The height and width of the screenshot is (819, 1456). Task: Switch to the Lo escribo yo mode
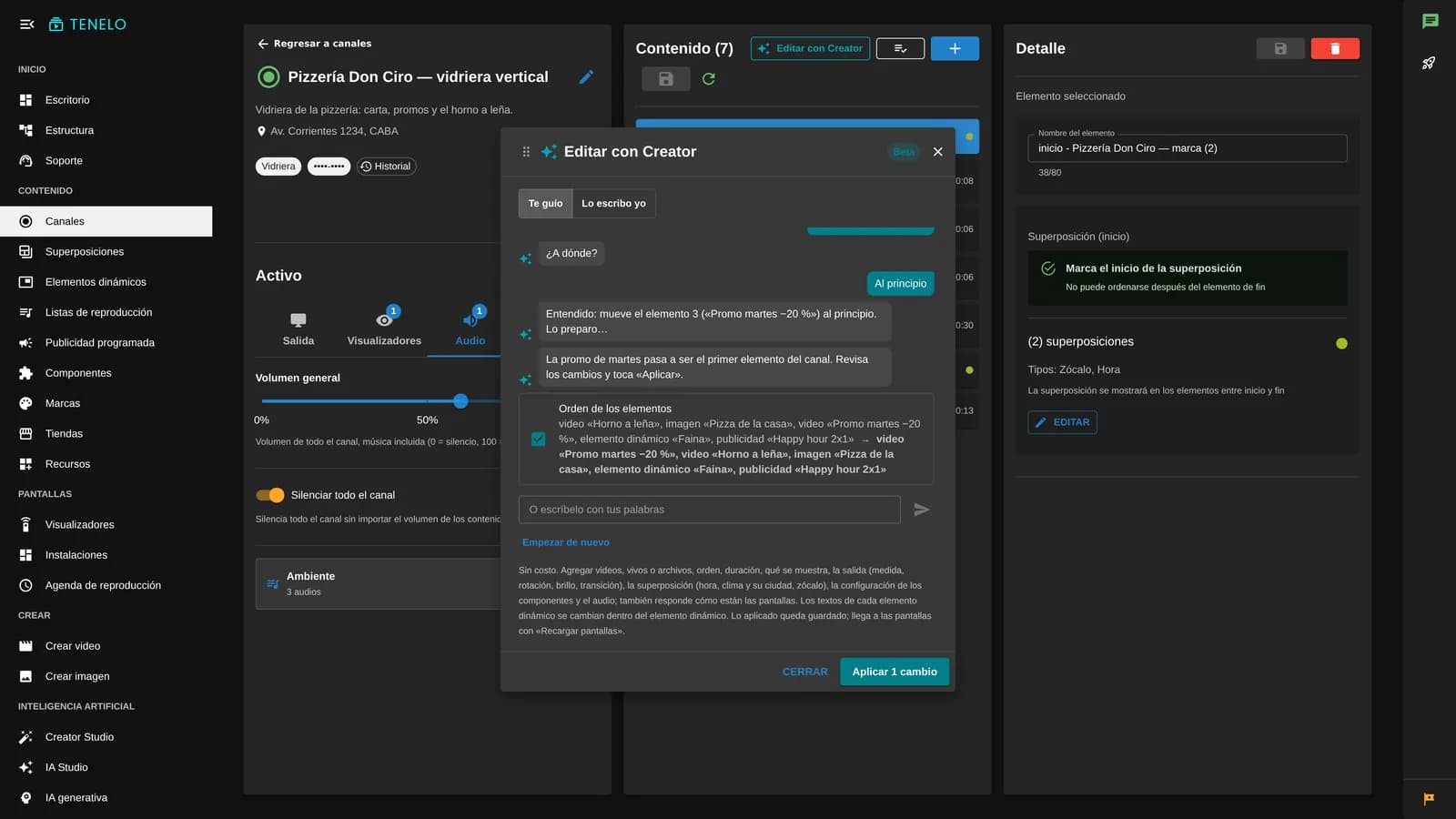click(613, 204)
